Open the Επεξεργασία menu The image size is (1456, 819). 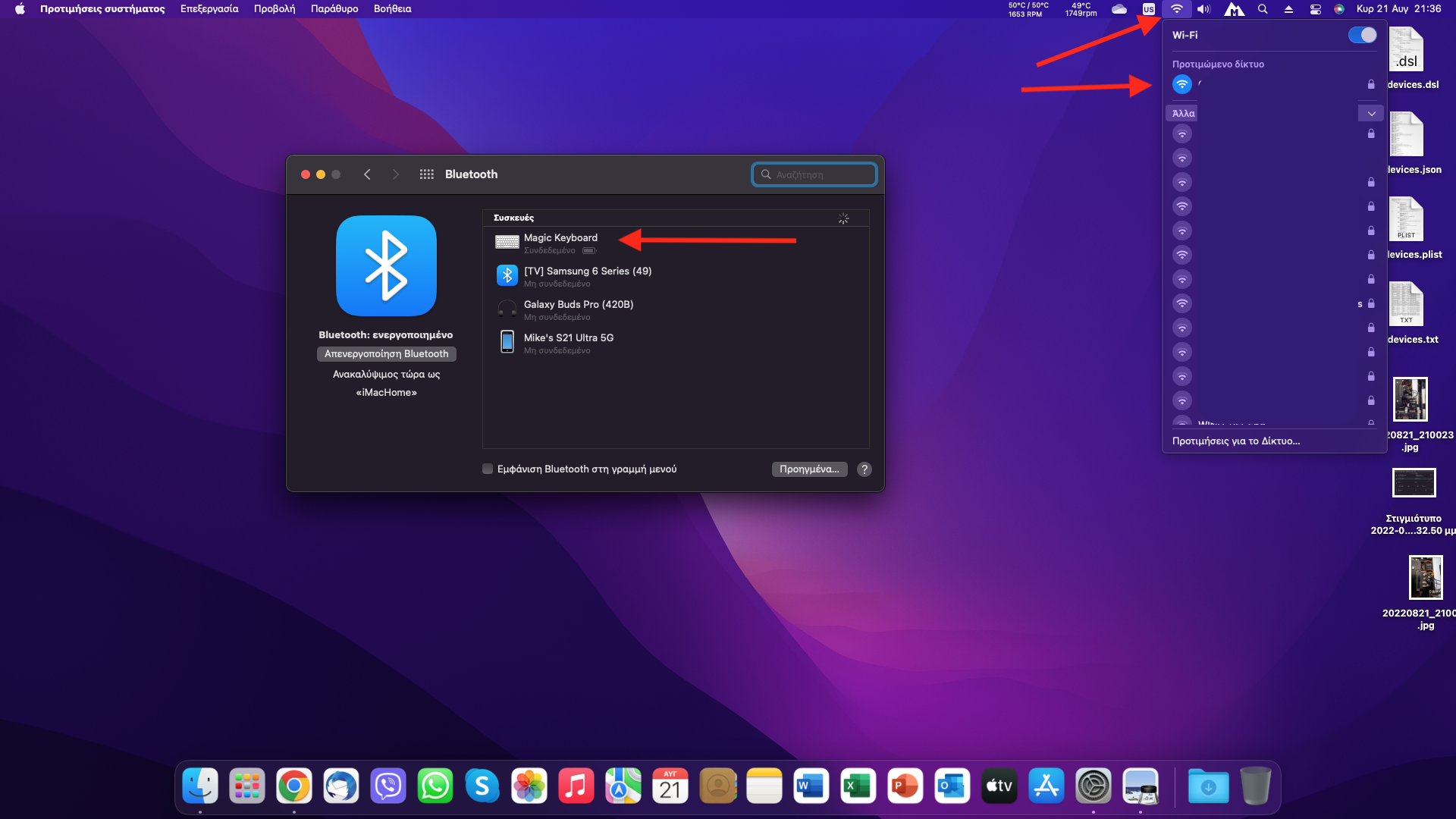pos(209,9)
